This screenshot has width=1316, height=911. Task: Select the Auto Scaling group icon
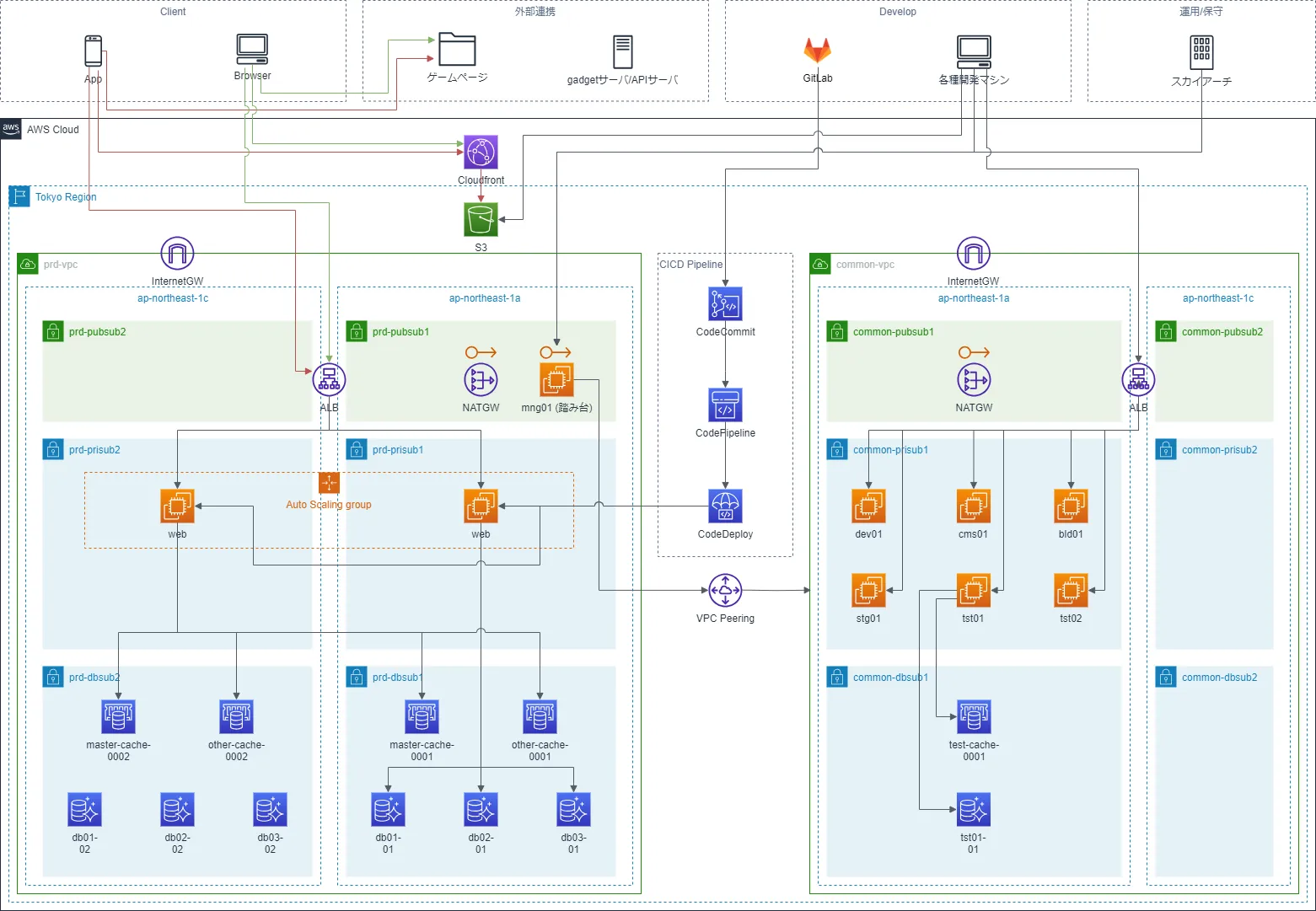(x=329, y=483)
